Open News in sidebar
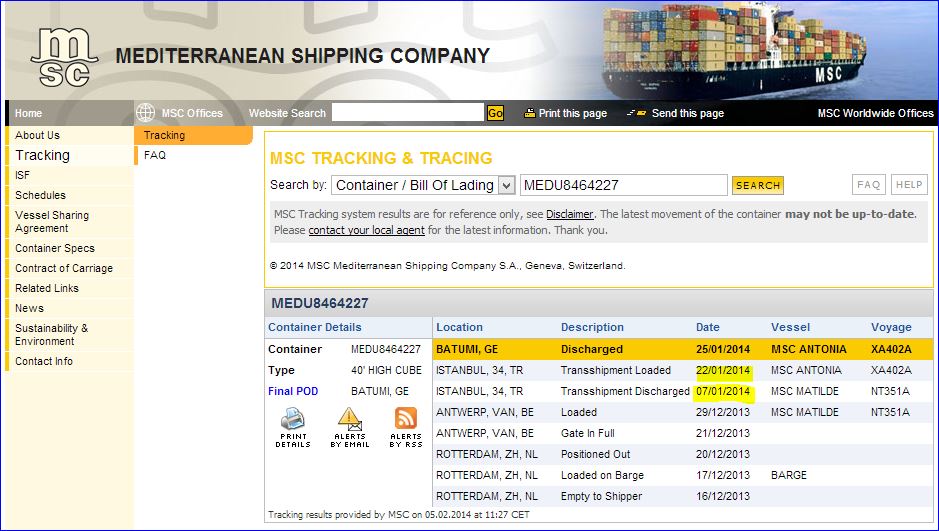Viewport: 939px width, 531px height. (x=29, y=308)
